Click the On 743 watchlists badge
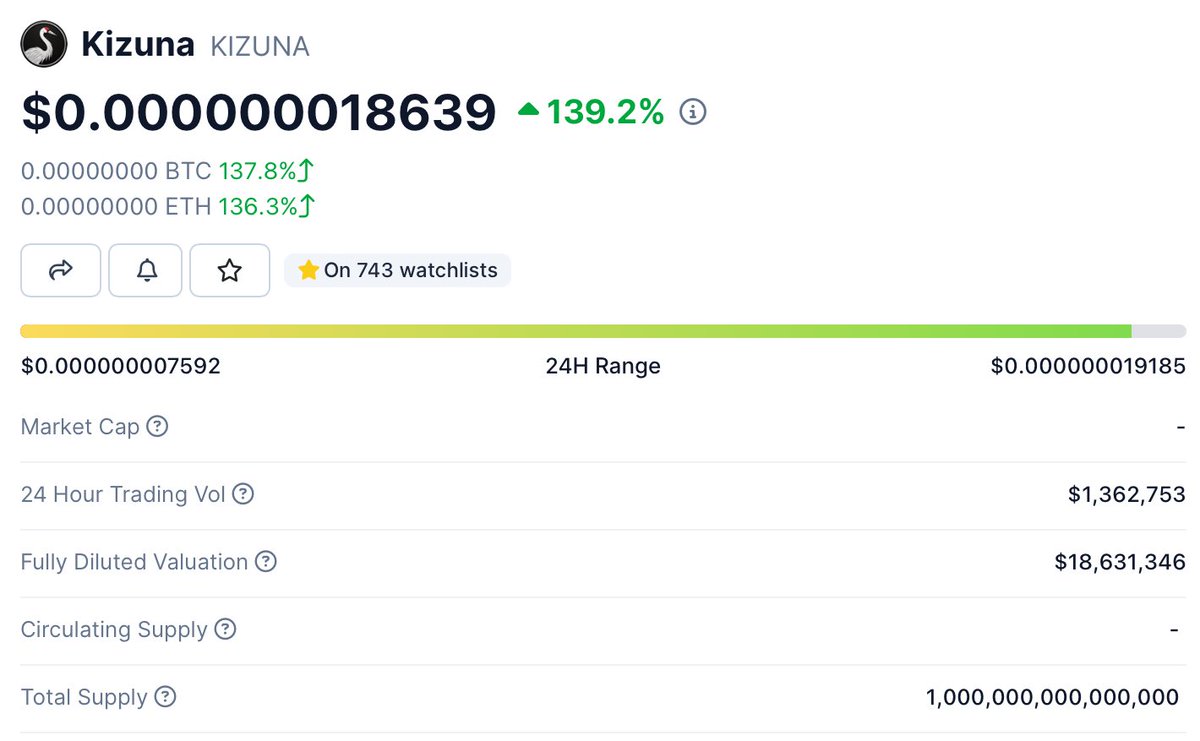This screenshot has width=1200, height=741. coord(398,270)
